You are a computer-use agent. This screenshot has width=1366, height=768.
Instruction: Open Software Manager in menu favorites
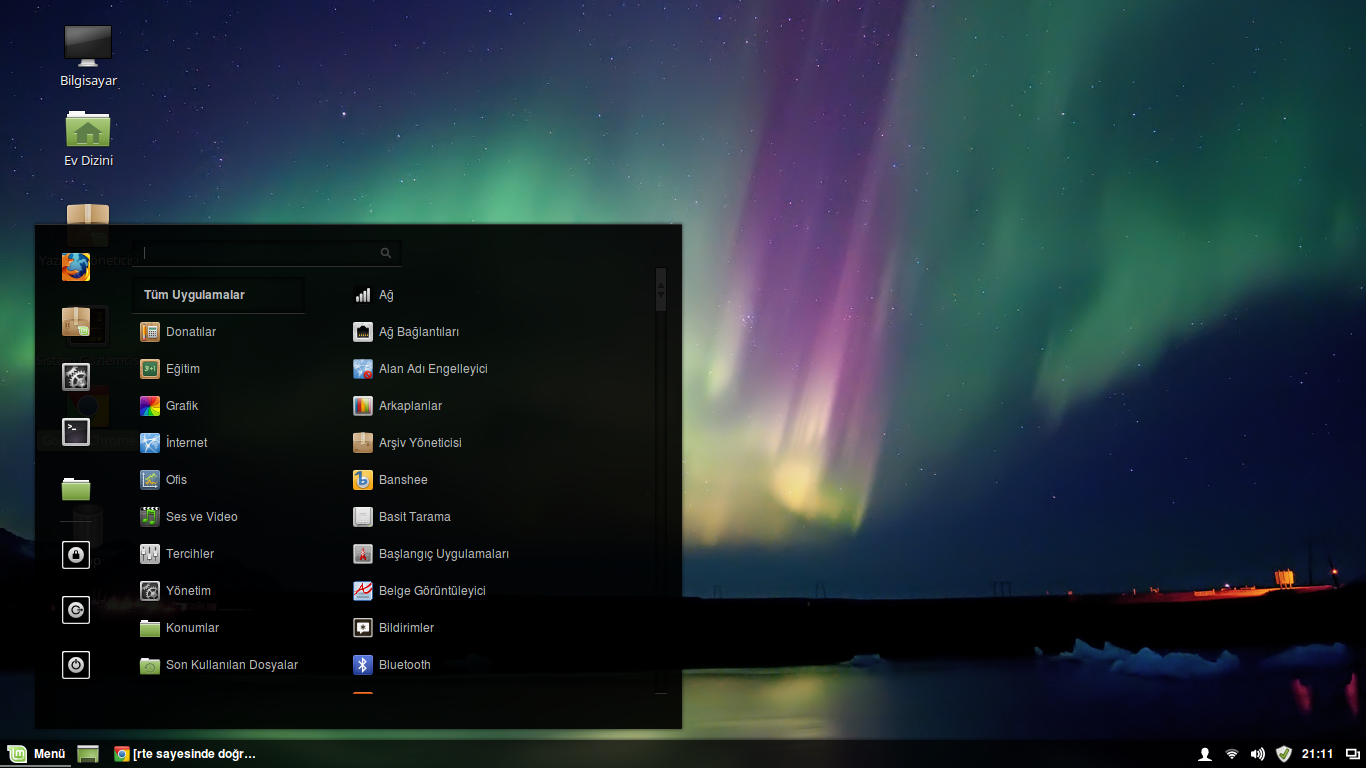[76, 322]
